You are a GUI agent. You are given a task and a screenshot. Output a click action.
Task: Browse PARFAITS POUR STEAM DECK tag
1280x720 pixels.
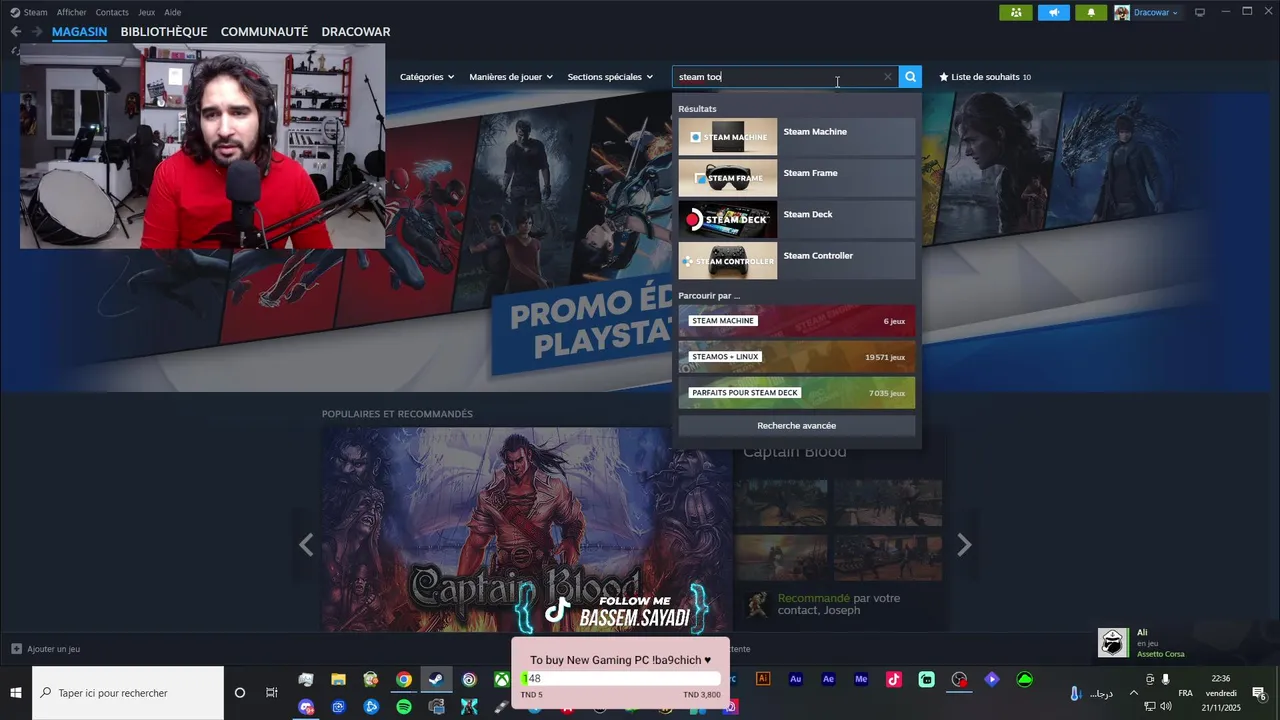click(x=796, y=393)
